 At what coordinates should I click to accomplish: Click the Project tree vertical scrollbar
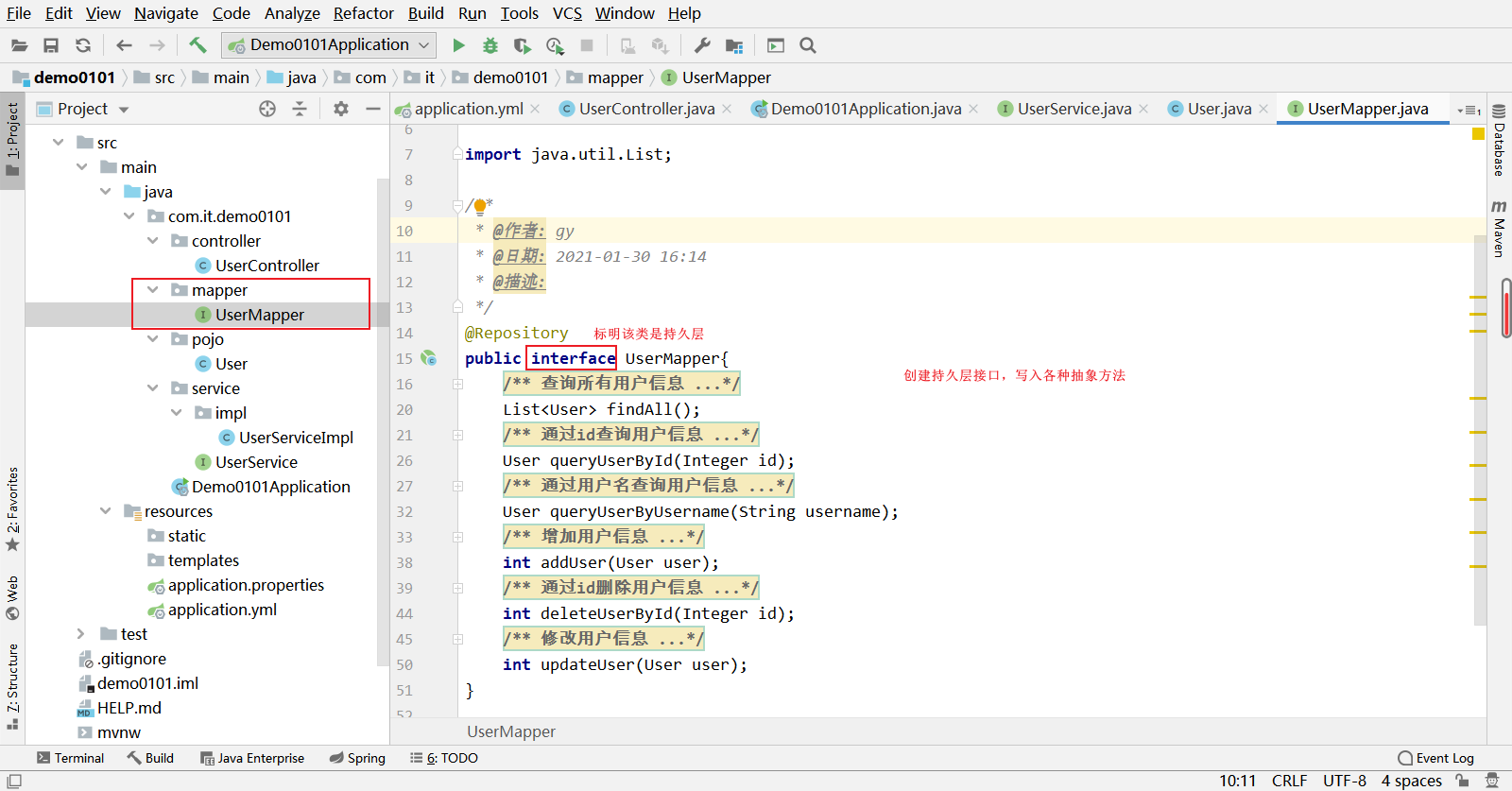[x=383, y=421]
